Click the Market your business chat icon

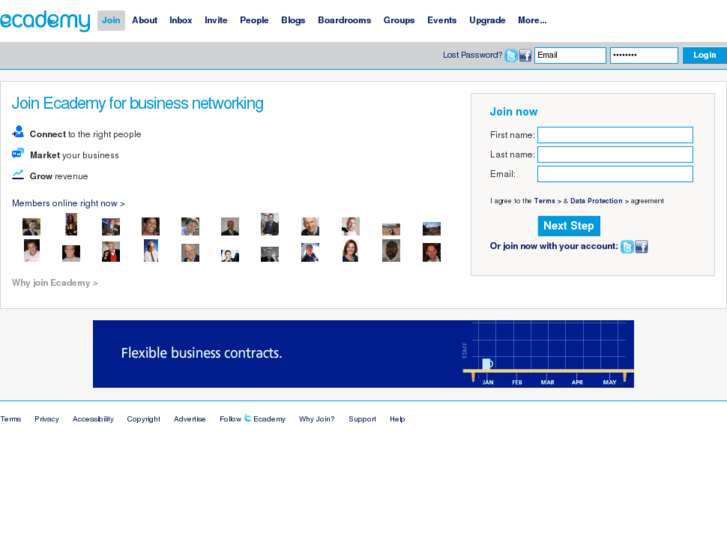18,153
